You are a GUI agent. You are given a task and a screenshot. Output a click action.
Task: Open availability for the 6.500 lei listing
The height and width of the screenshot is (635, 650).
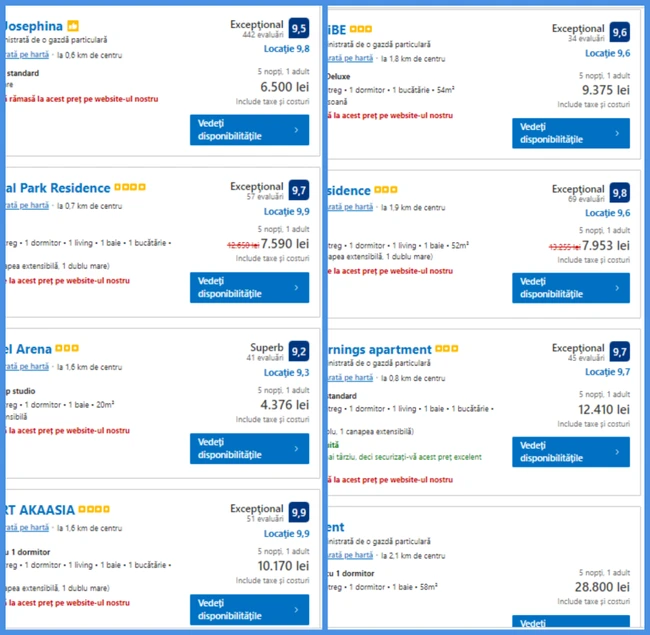(x=250, y=130)
